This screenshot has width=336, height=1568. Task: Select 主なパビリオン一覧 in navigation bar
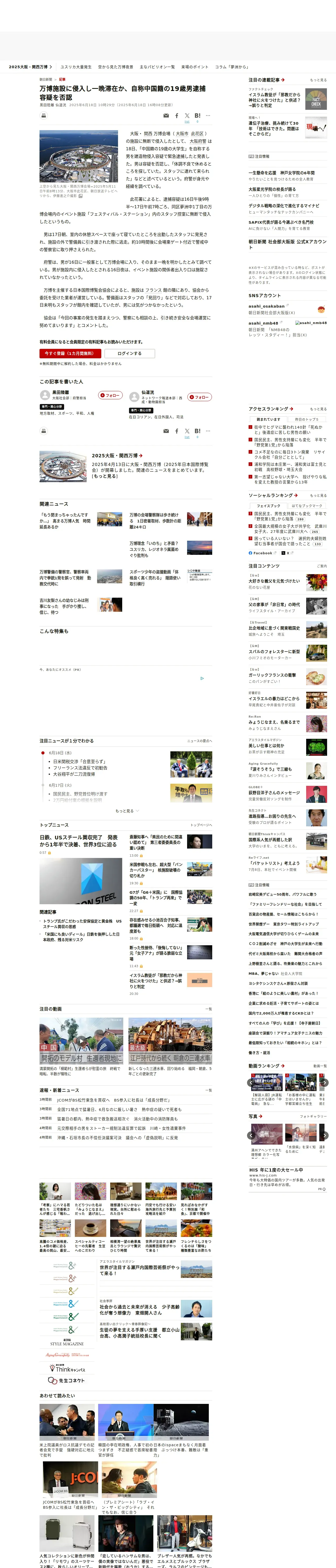[x=157, y=67]
